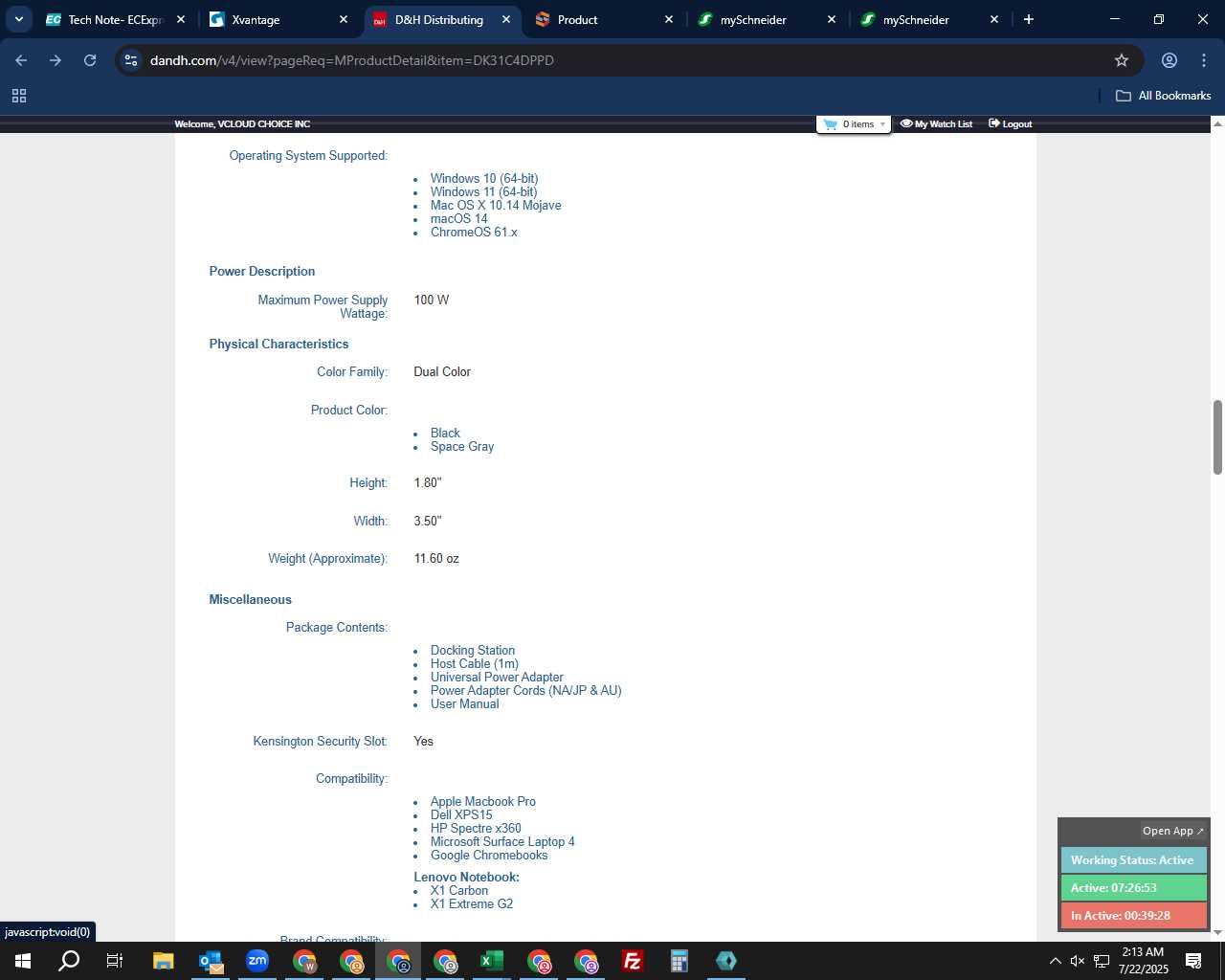The height and width of the screenshot is (980, 1225).
Task: Select the "Universal Power Adapter" item
Action: pos(497,678)
